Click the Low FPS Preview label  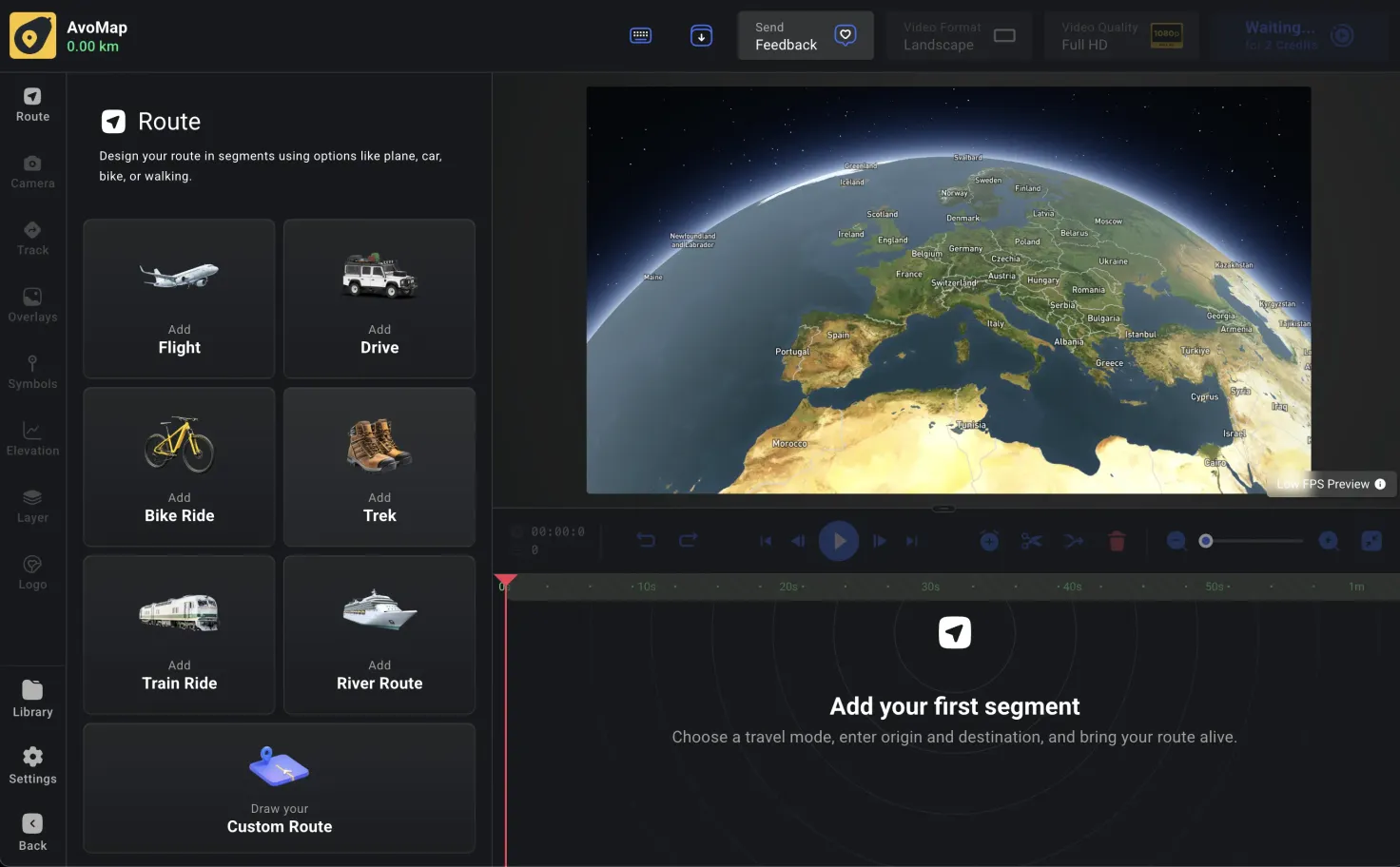1323,484
